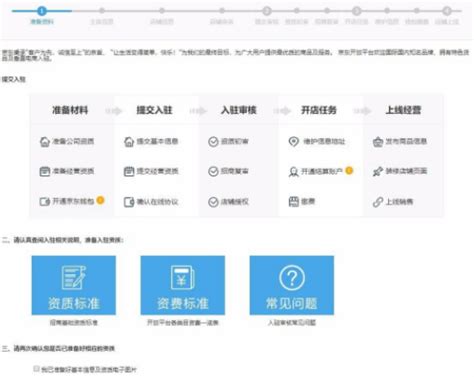The image size is (474, 377).
Task: Click the 准备材料 stage heading
Action: point(70,110)
